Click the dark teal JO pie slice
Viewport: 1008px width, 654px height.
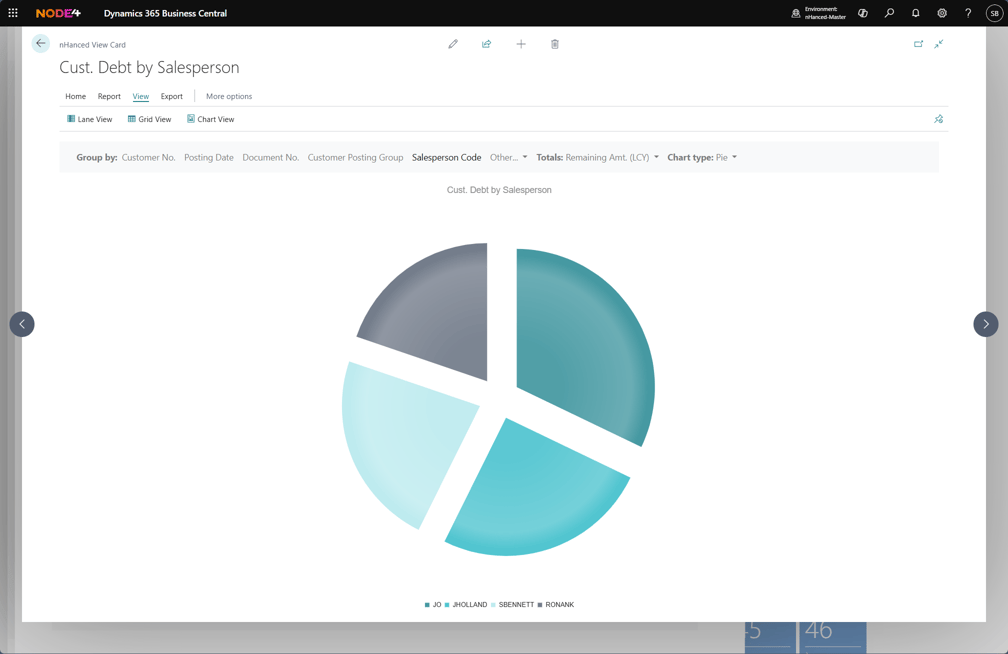click(x=579, y=347)
